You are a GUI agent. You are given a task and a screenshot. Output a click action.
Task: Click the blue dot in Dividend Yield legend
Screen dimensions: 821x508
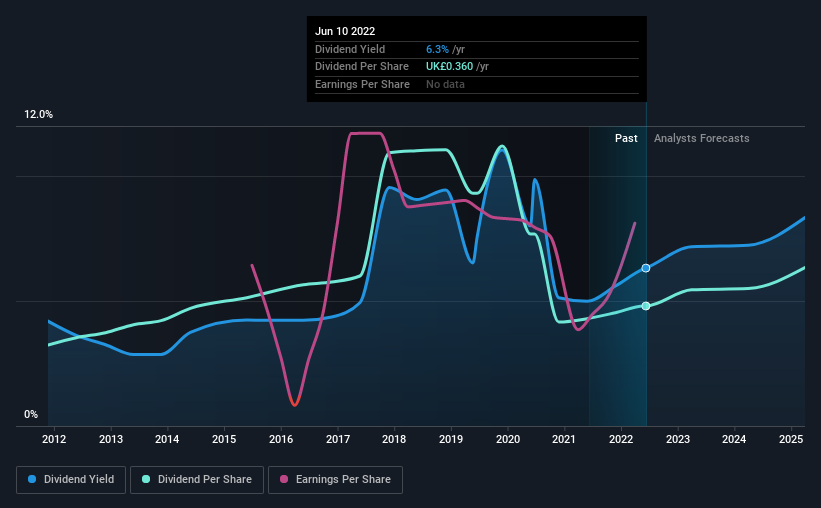(32, 479)
